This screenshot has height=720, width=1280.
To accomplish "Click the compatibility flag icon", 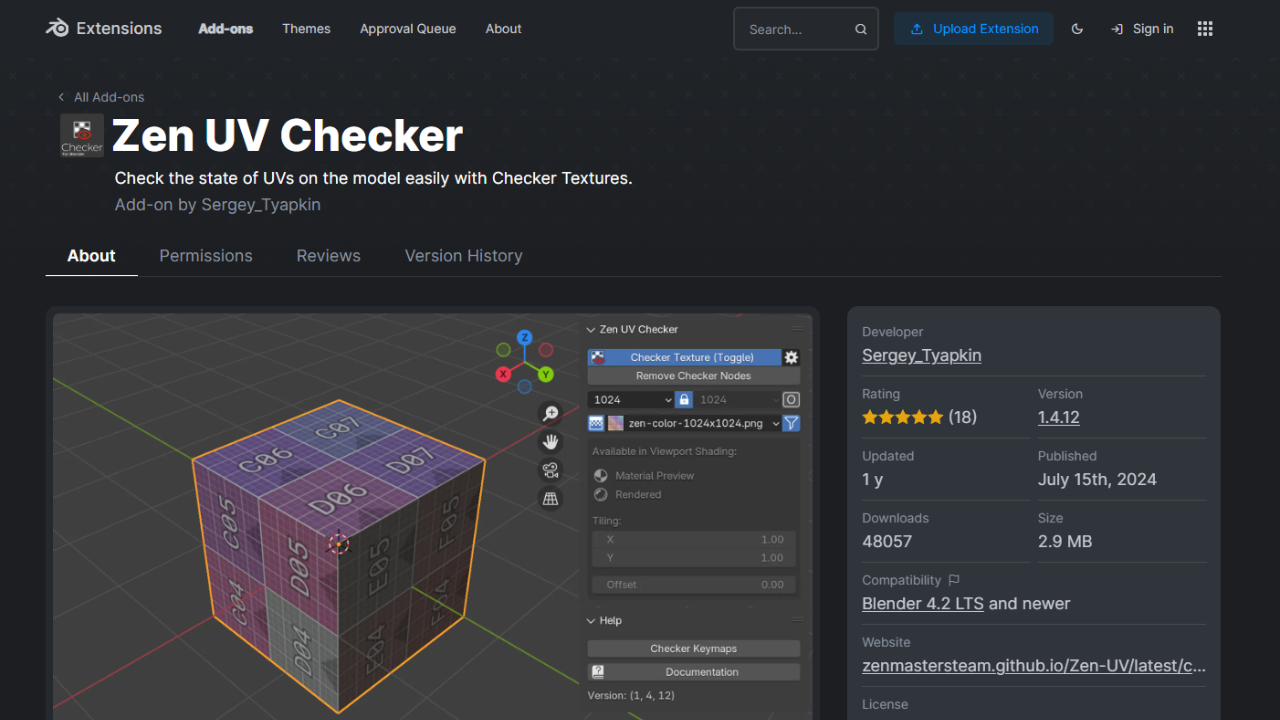I will (x=954, y=580).
